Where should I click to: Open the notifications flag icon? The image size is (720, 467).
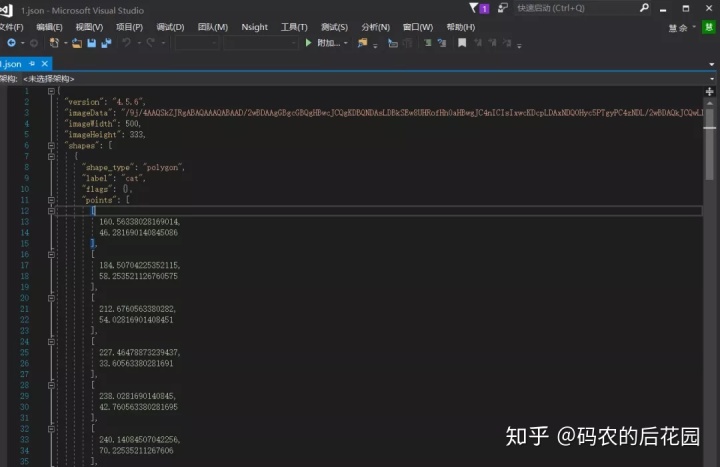pos(474,8)
